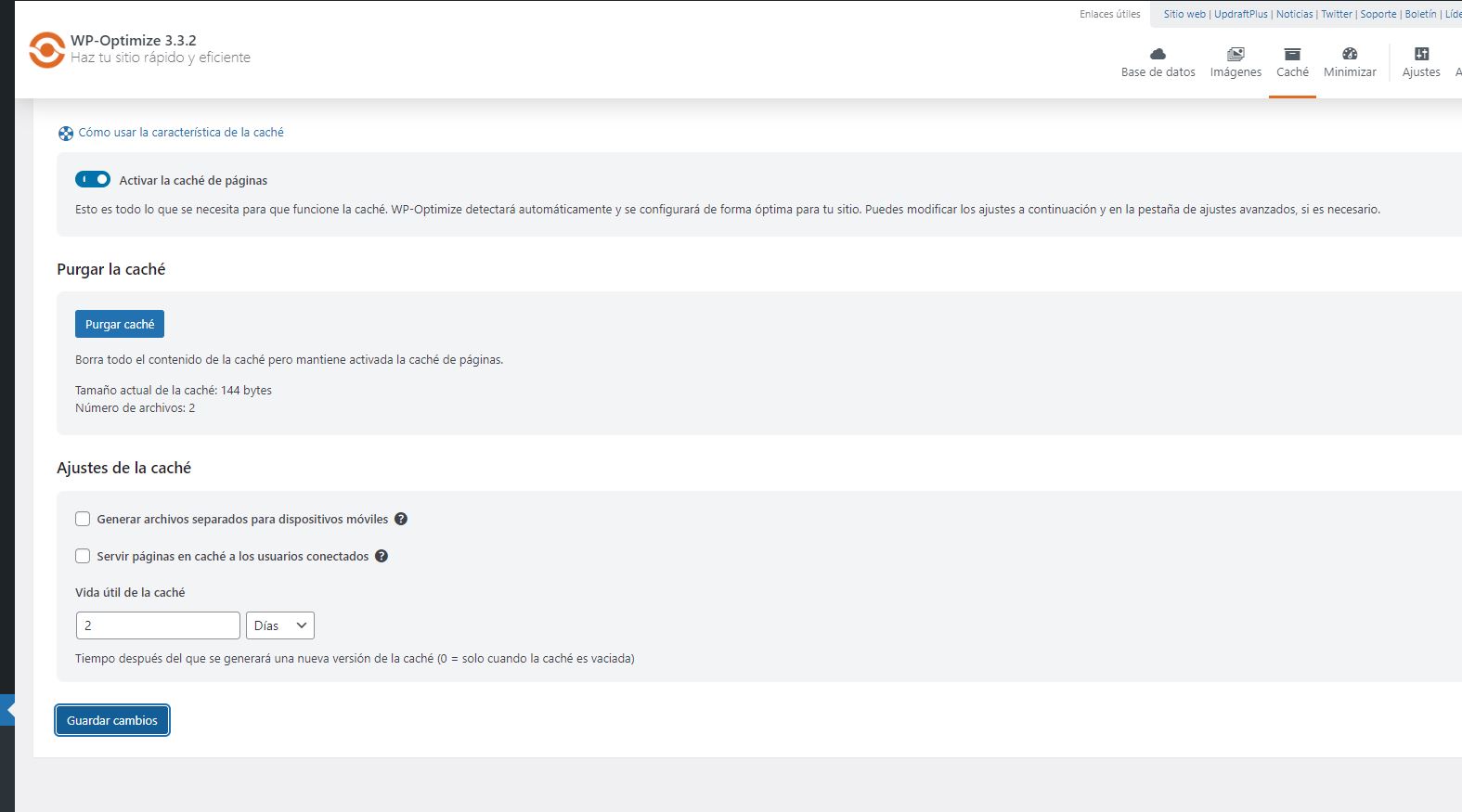The image size is (1462, 812).
Task: Check Servir páginas en caché a usuarios conectados
Action: 83,557
